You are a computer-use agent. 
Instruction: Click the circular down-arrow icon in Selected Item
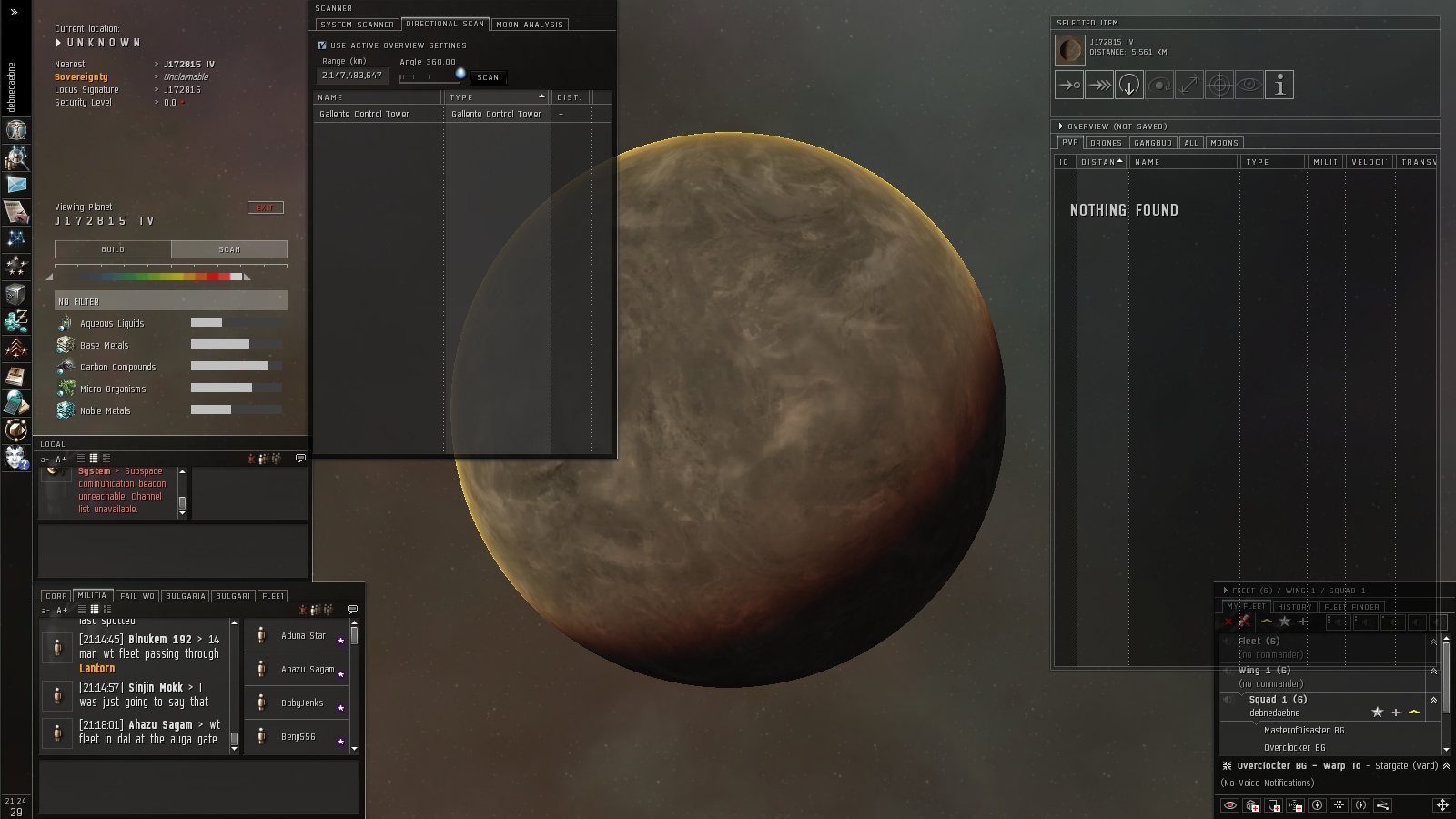1129,85
